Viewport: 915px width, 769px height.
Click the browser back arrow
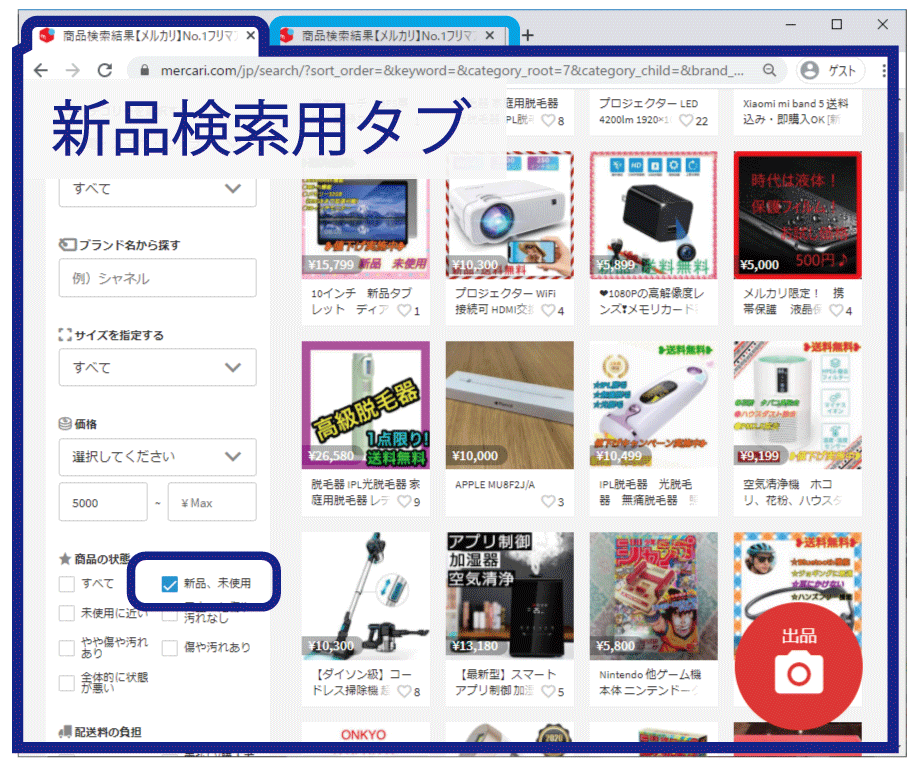(x=41, y=71)
